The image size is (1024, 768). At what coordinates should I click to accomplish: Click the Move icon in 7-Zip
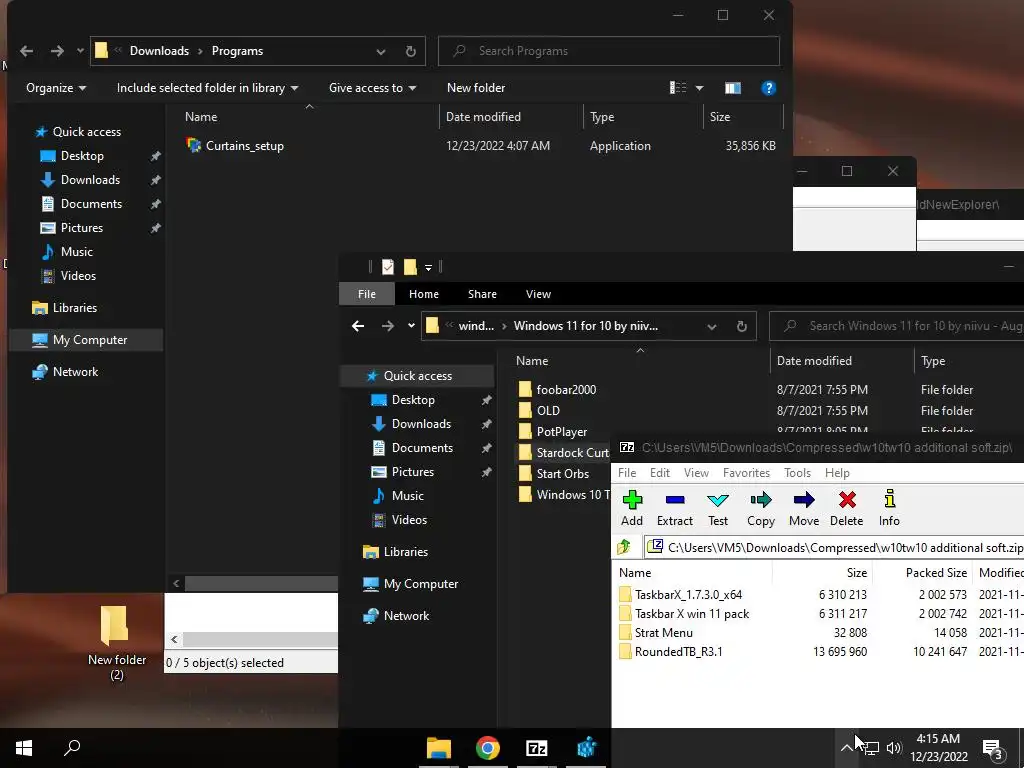[x=804, y=508]
